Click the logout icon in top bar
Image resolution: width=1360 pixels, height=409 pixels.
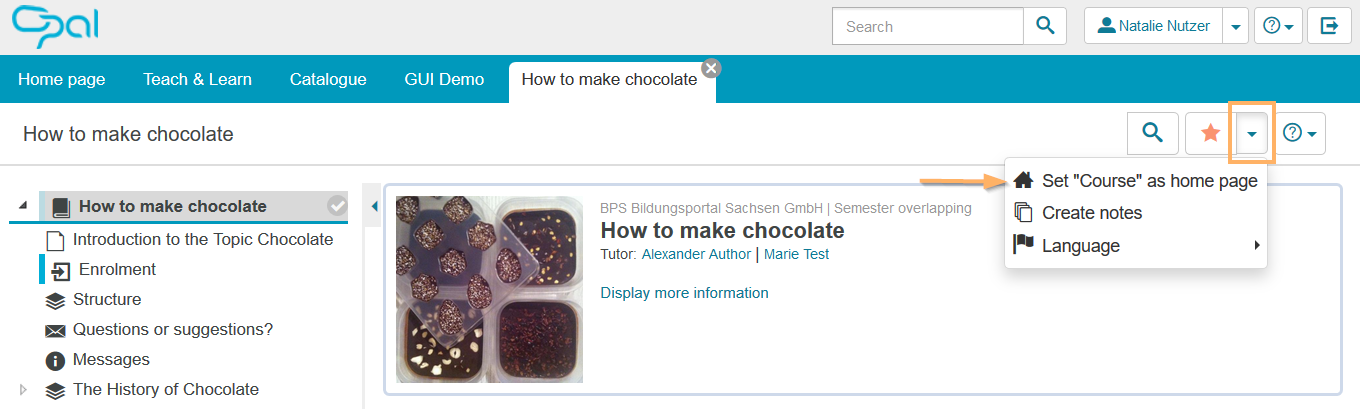1329,26
